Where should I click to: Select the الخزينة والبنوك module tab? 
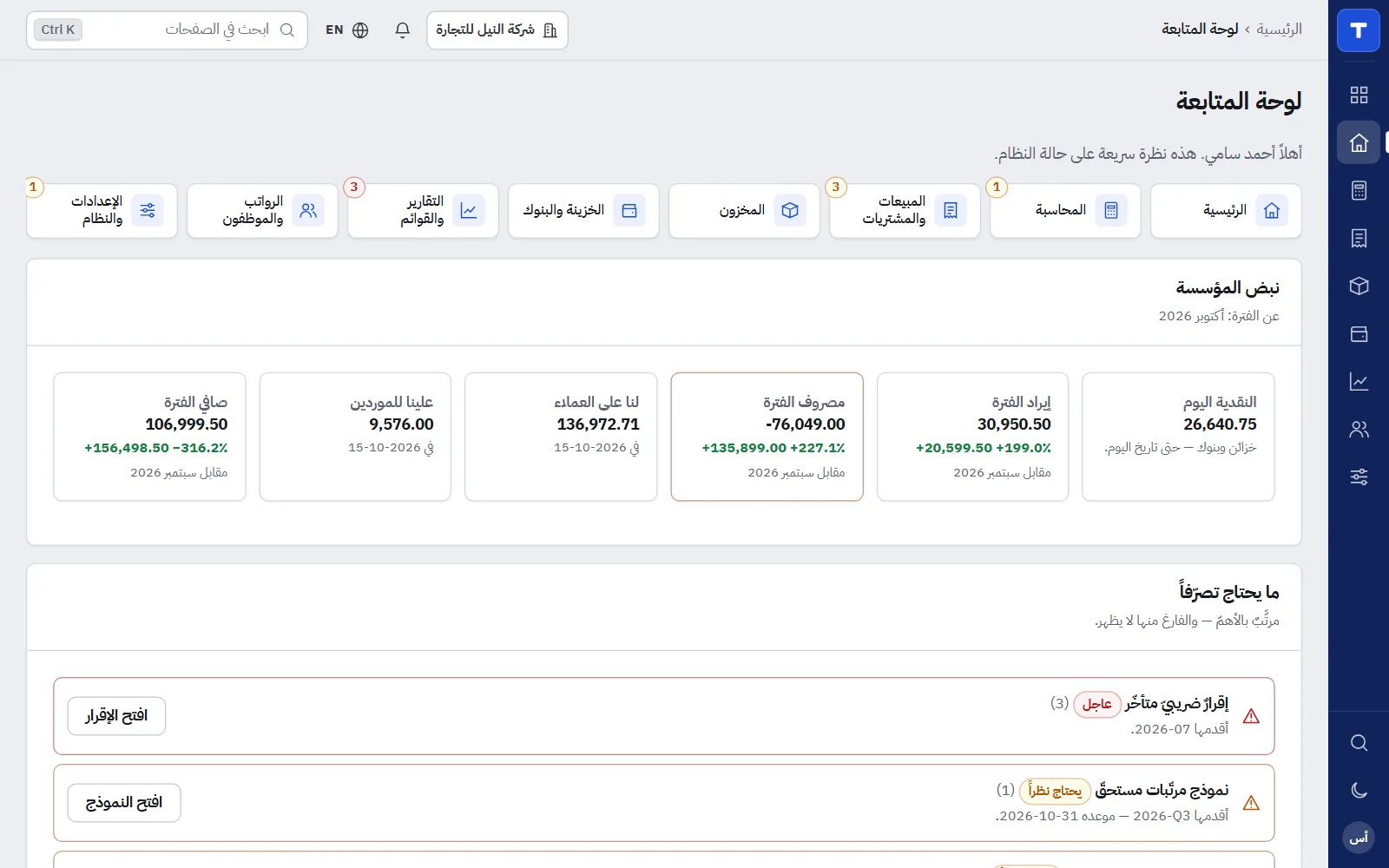583,210
